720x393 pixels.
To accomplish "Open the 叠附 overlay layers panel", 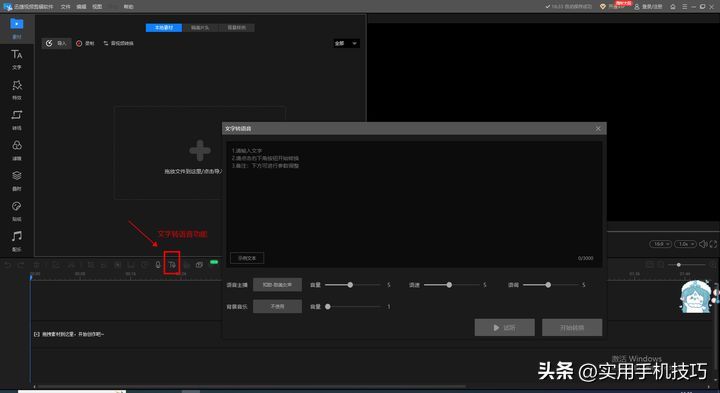I will pos(17,180).
